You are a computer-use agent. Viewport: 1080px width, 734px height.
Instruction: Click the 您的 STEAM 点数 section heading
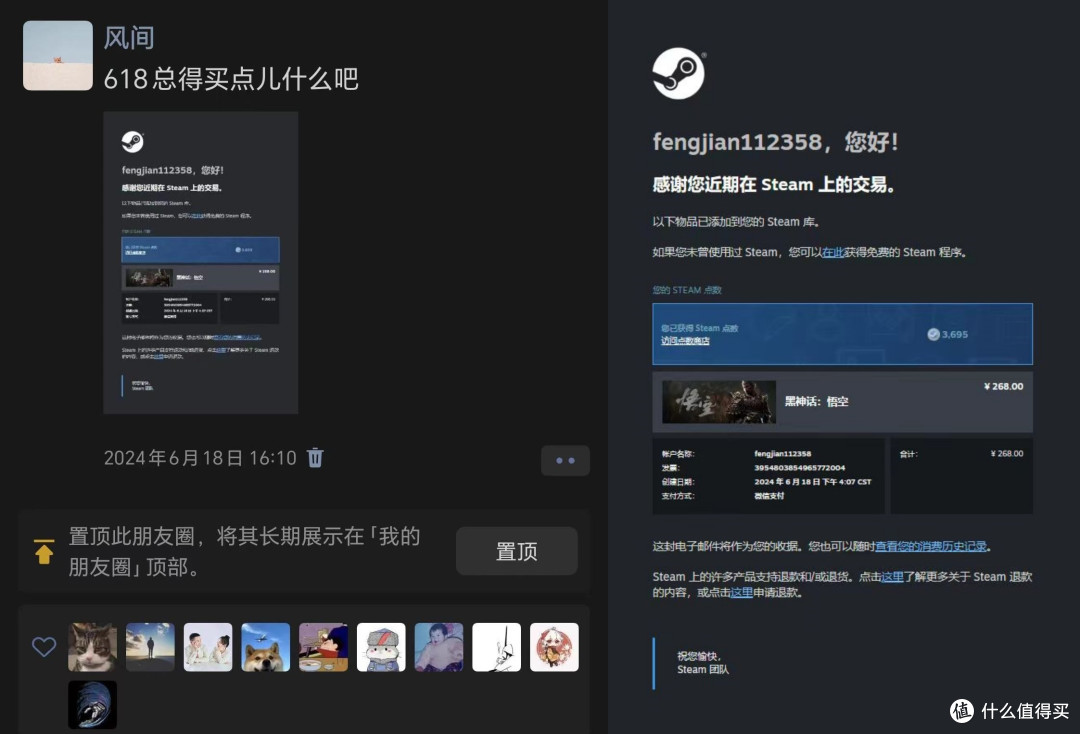(x=687, y=290)
